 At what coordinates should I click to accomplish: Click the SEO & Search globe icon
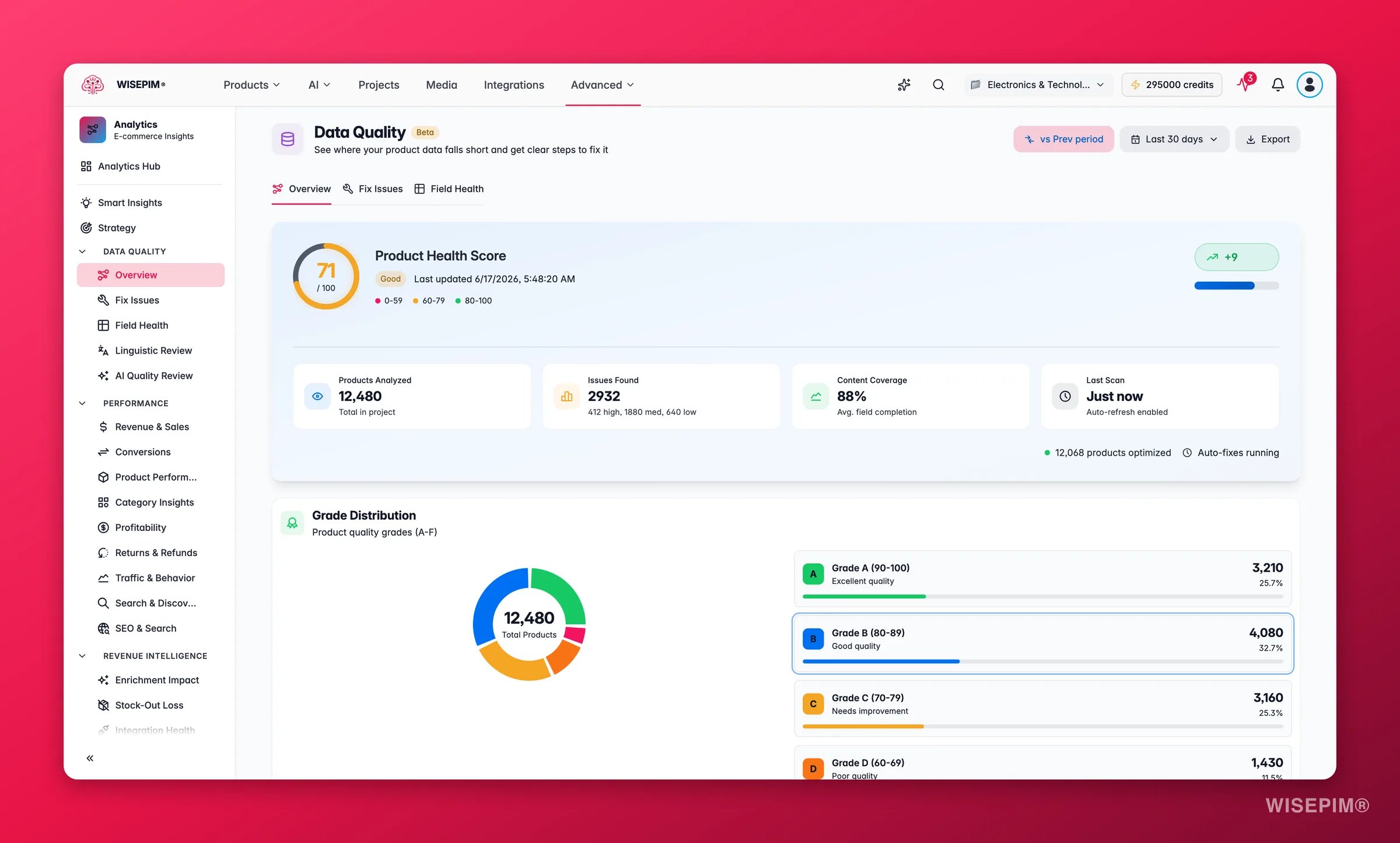103,628
